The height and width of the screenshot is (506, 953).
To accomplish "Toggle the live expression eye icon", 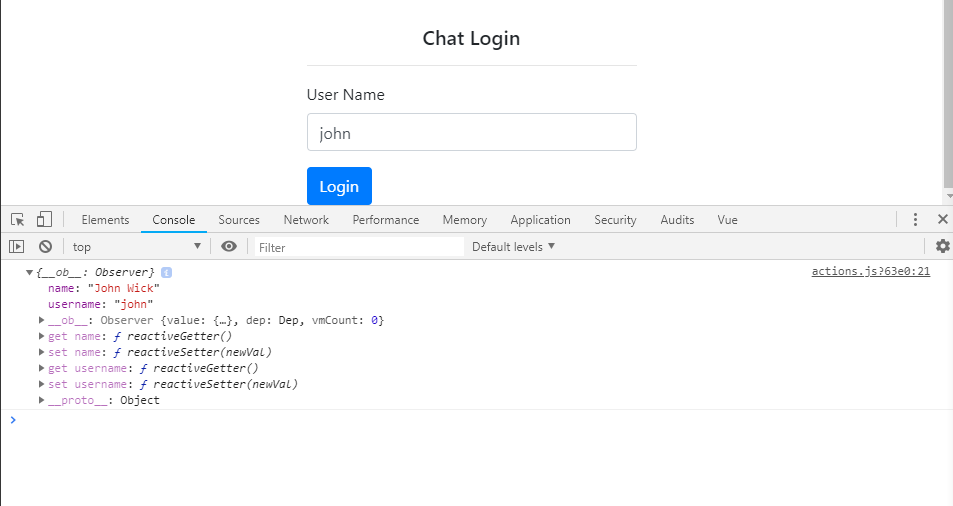I will tap(229, 246).
